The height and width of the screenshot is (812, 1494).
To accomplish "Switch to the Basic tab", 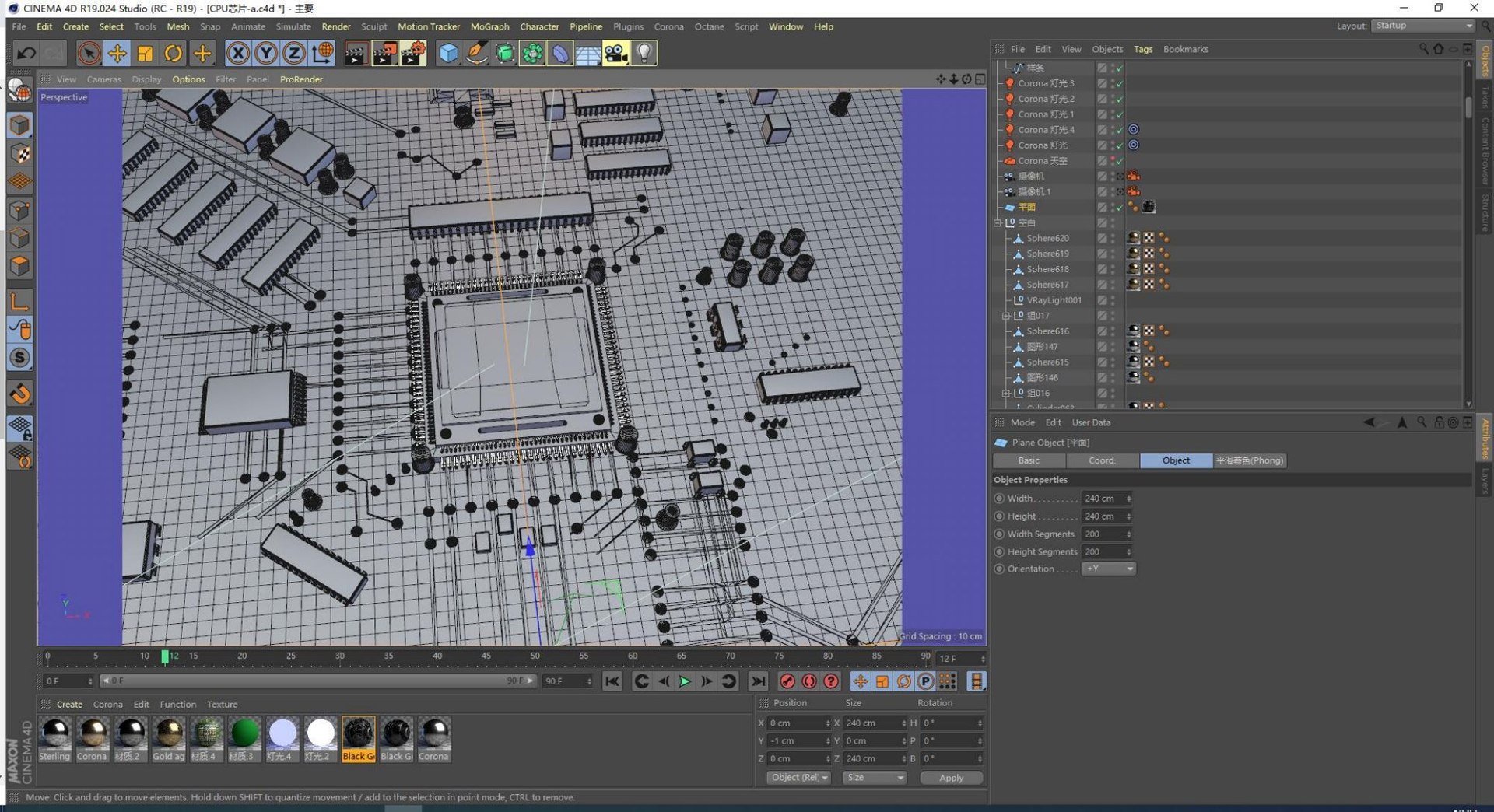I will pos(1029,460).
